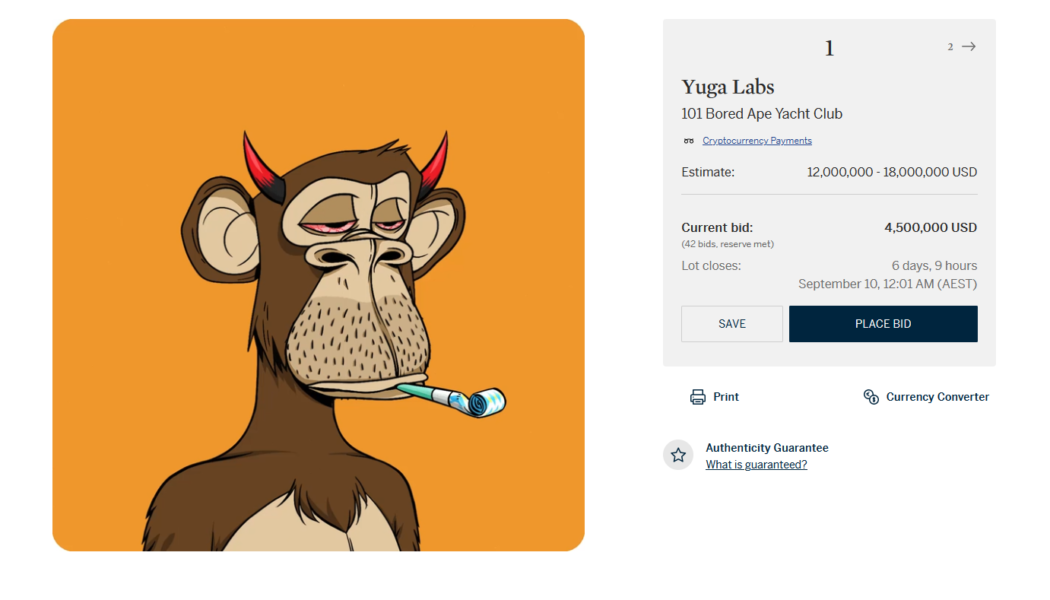Click the Authenticity Guarantee heading
This screenshot has height=600, width=1050.
(767, 448)
